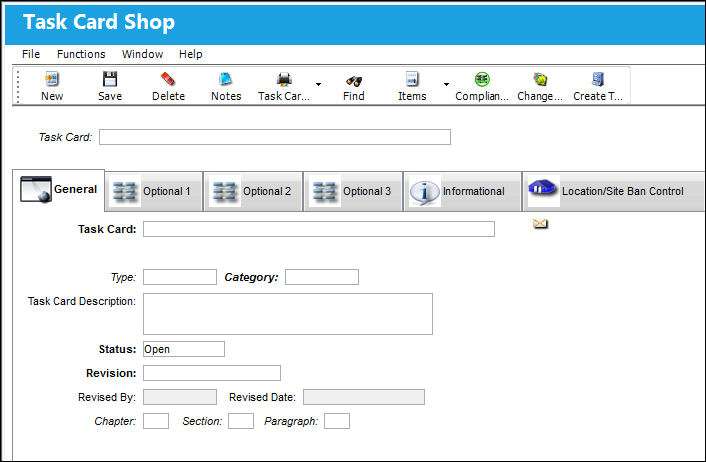Click the Category input field
This screenshot has width=706, height=462.
click(322, 277)
